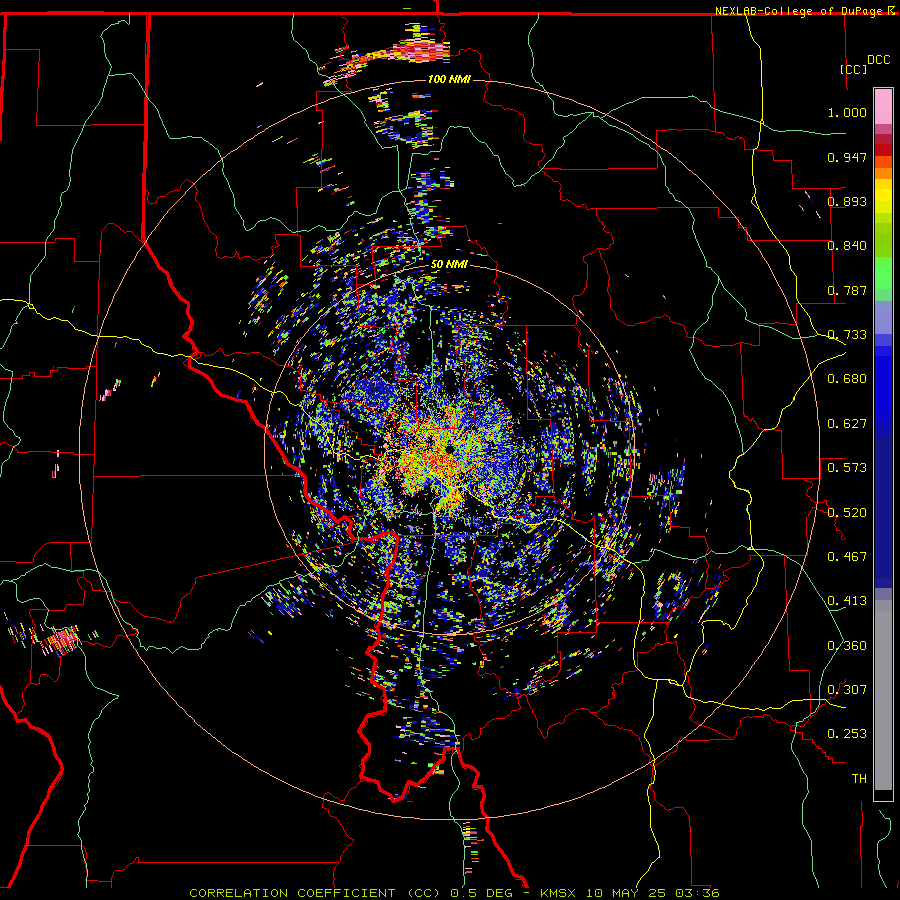Click the 0.467 legend value
Image resolution: width=900 pixels, height=900 pixels.
click(847, 557)
